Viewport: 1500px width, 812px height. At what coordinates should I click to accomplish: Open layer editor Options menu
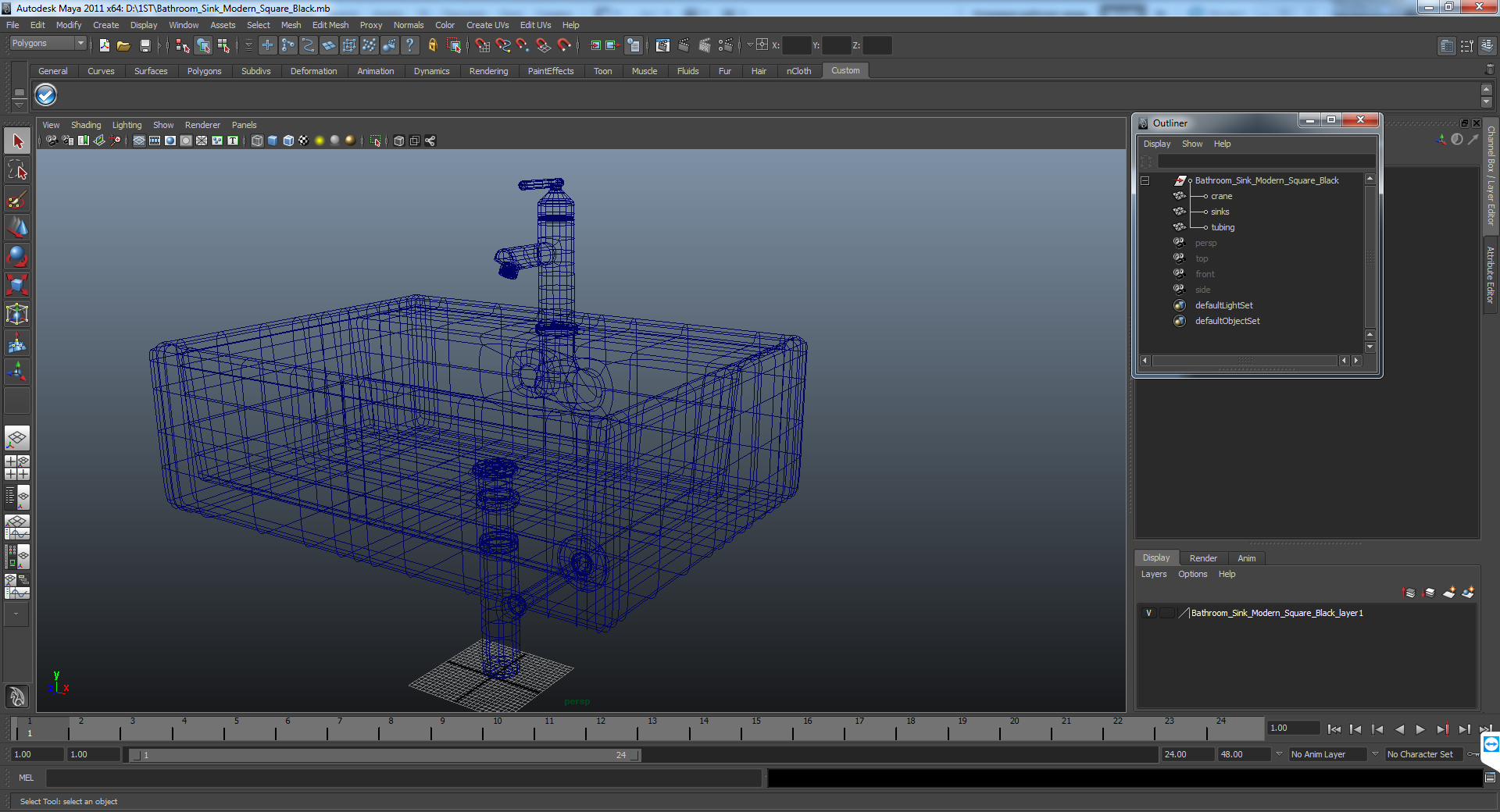1193,574
